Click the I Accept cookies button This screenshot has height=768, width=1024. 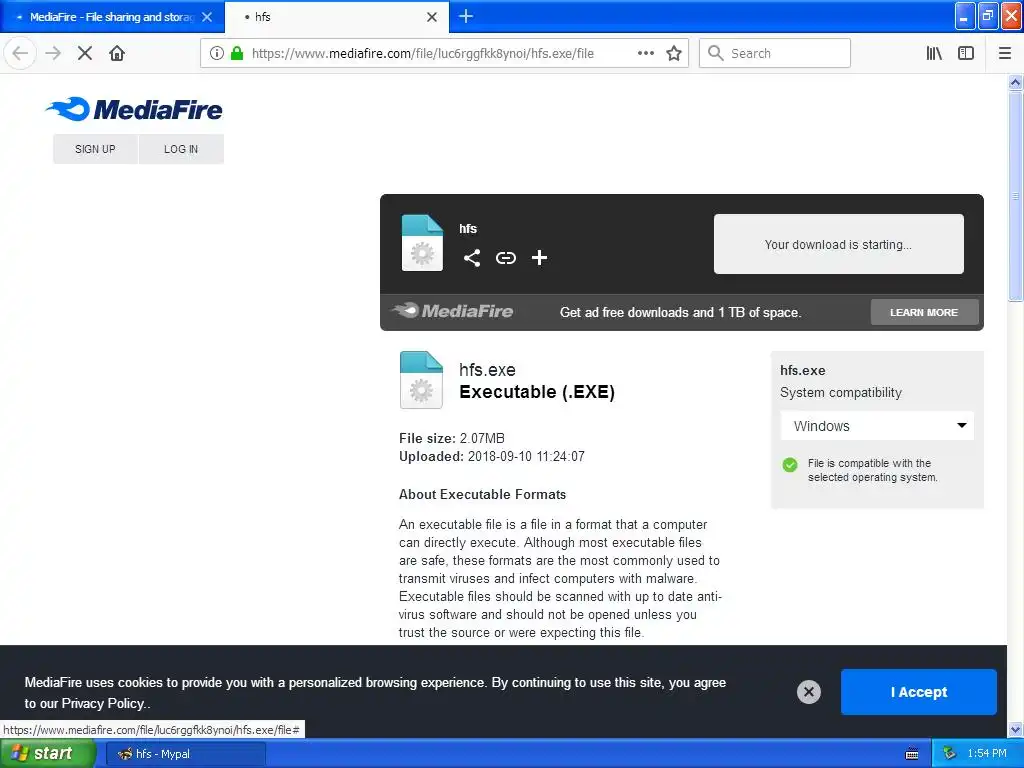click(918, 692)
